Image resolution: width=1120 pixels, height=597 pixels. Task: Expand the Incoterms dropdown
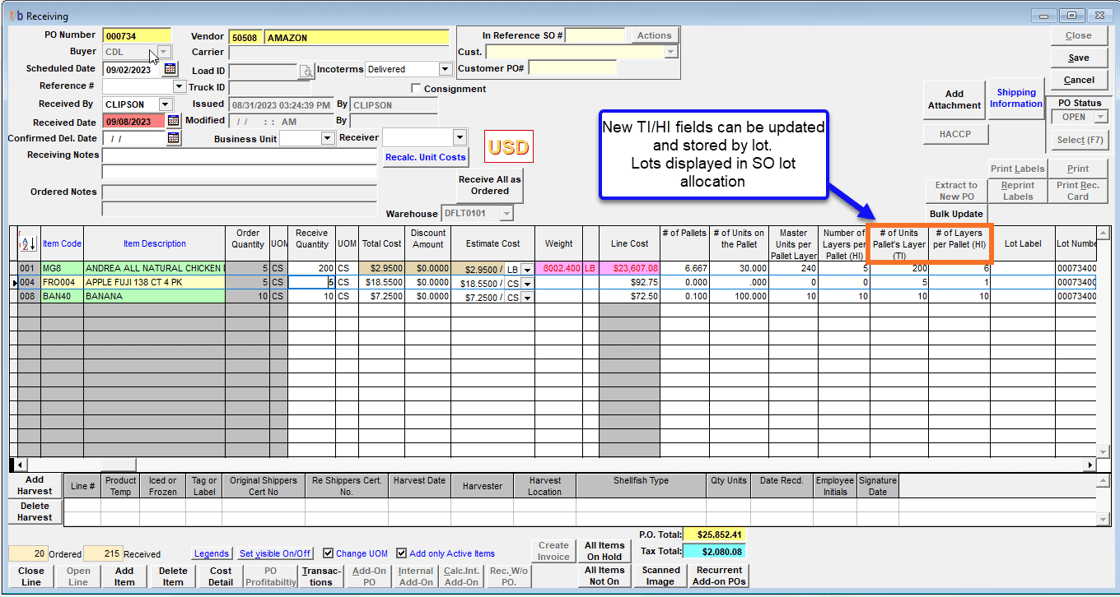pyautogui.click(x=445, y=70)
